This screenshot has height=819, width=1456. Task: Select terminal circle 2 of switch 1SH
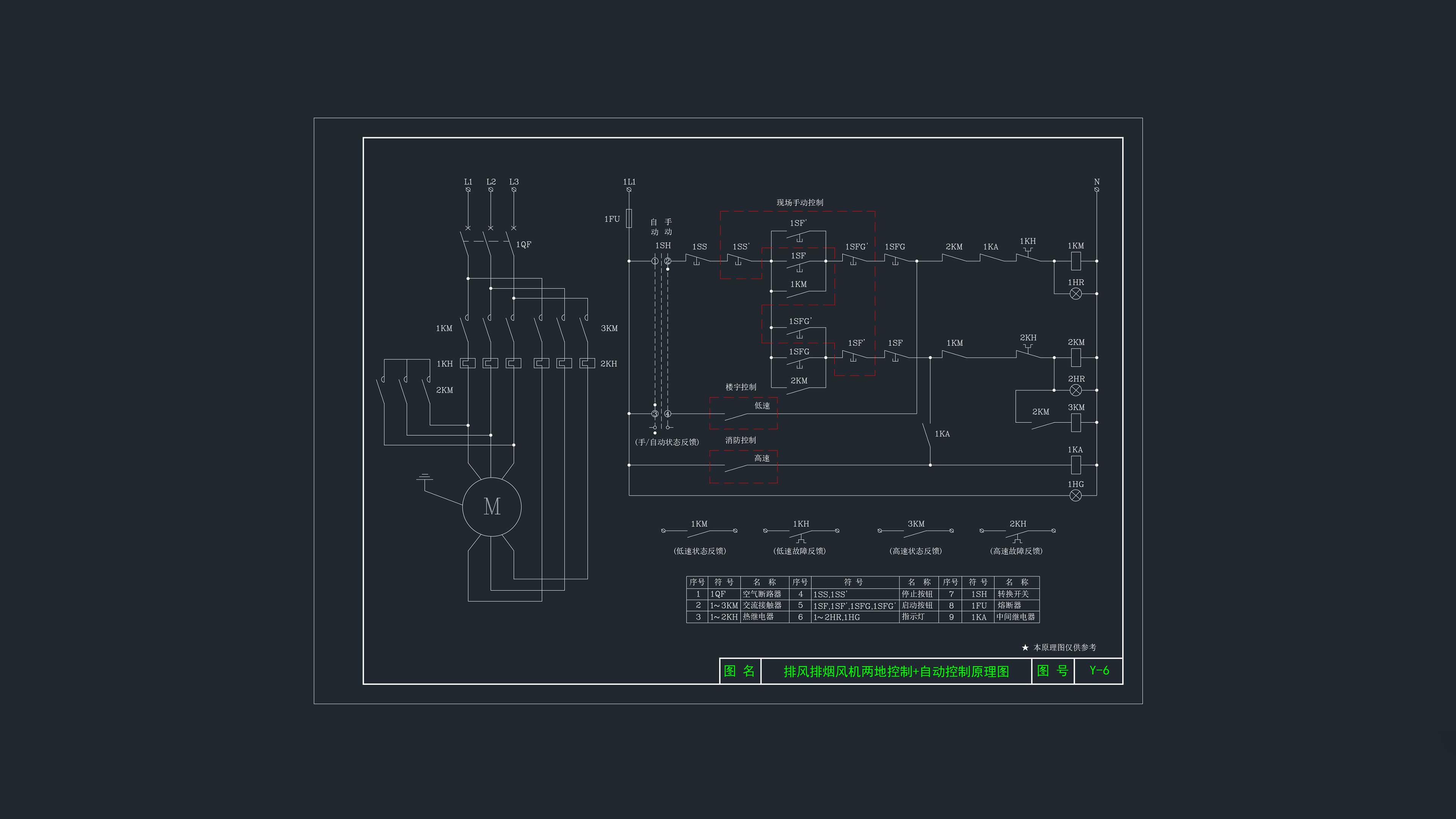pos(667,260)
